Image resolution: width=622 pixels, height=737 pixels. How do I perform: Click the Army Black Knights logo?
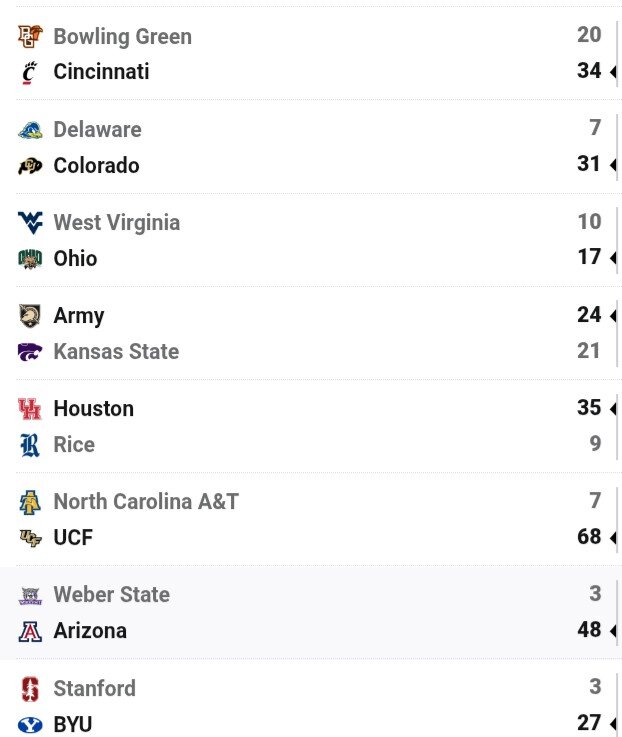[30, 315]
